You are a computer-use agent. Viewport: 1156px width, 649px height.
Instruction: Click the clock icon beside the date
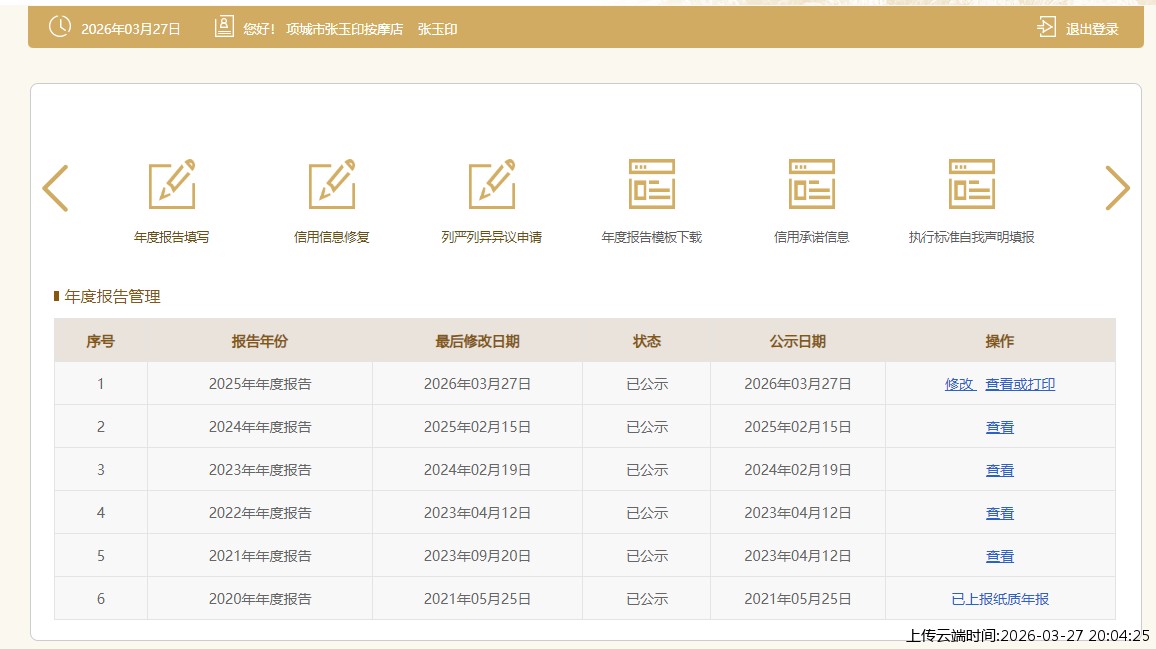coord(60,27)
